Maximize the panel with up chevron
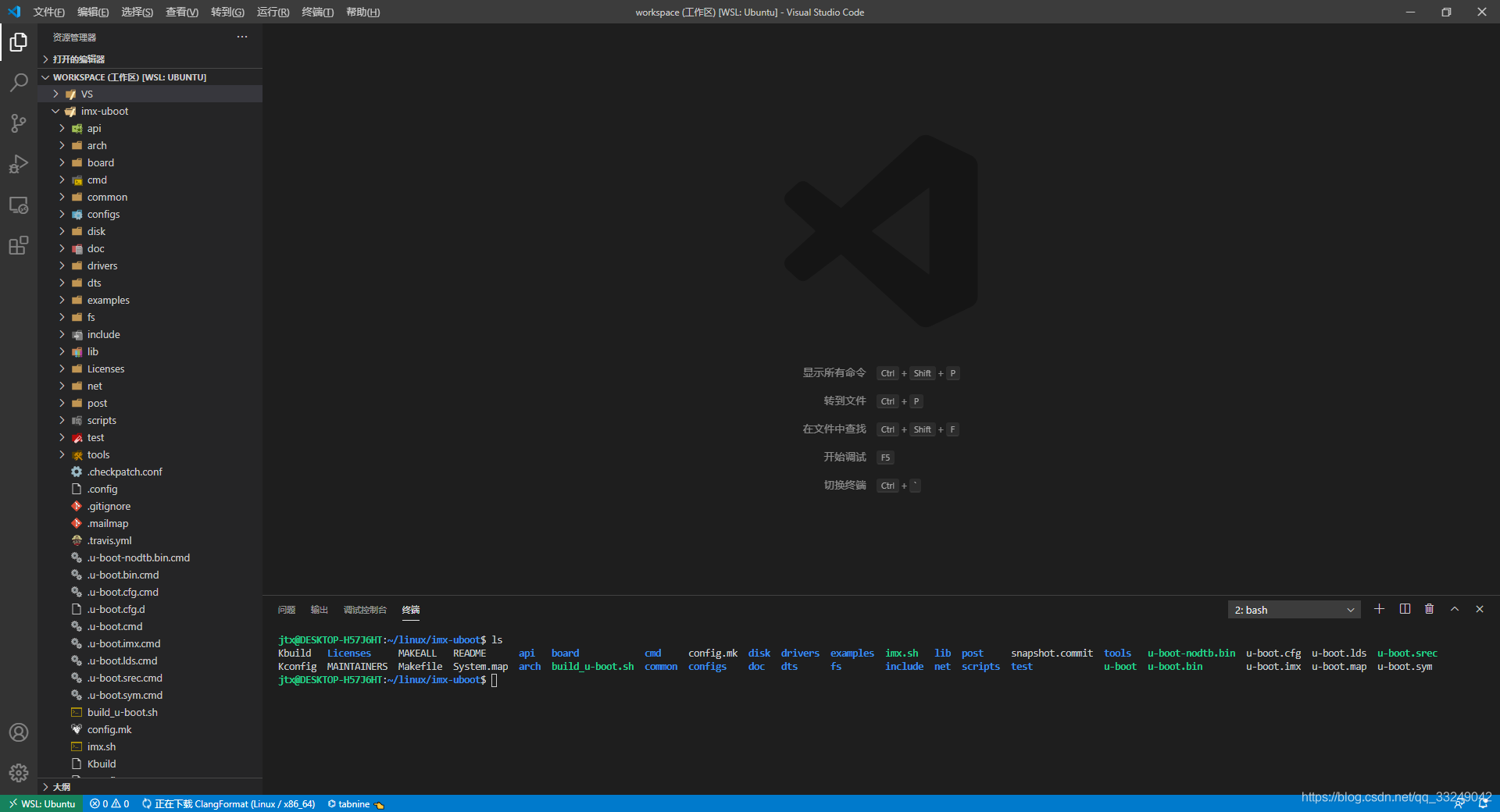Screen dimensions: 1500x812 tap(1455, 609)
